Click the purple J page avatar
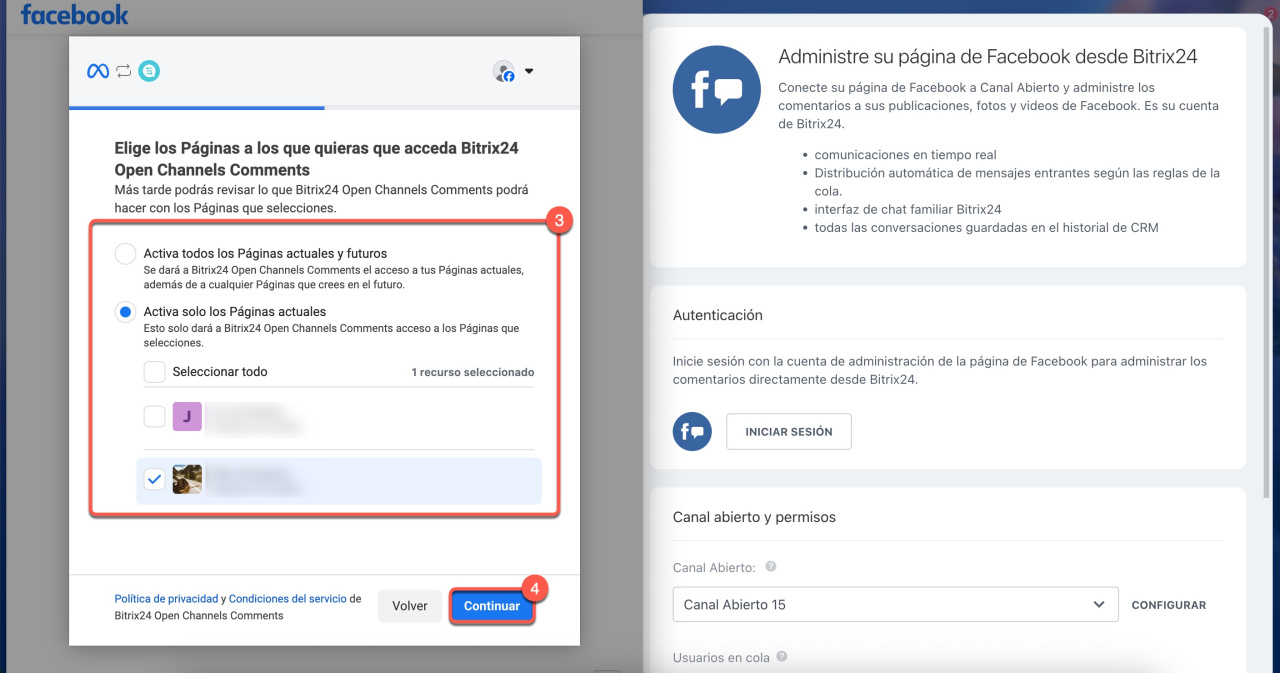This screenshot has width=1280, height=673. pos(187,416)
